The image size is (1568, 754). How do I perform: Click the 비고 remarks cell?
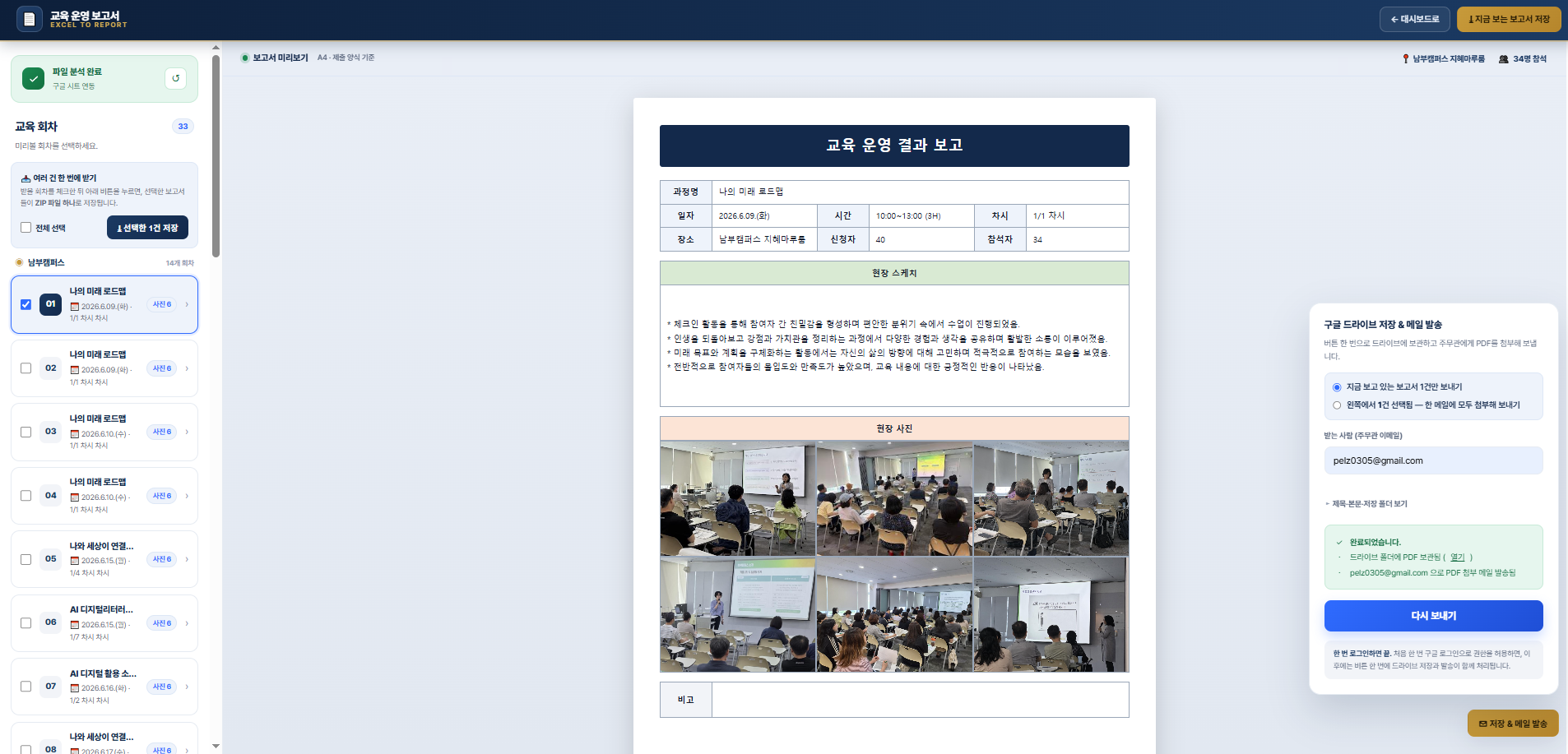pyautogui.click(x=920, y=700)
